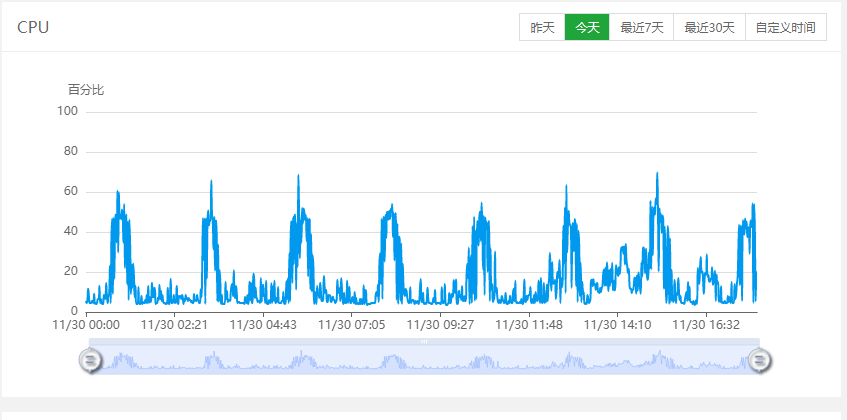Viewport: 847px width, 420px height.
Task: Click the 11/30 04:43 x-axis label
Action: pyautogui.click(x=263, y=325)
